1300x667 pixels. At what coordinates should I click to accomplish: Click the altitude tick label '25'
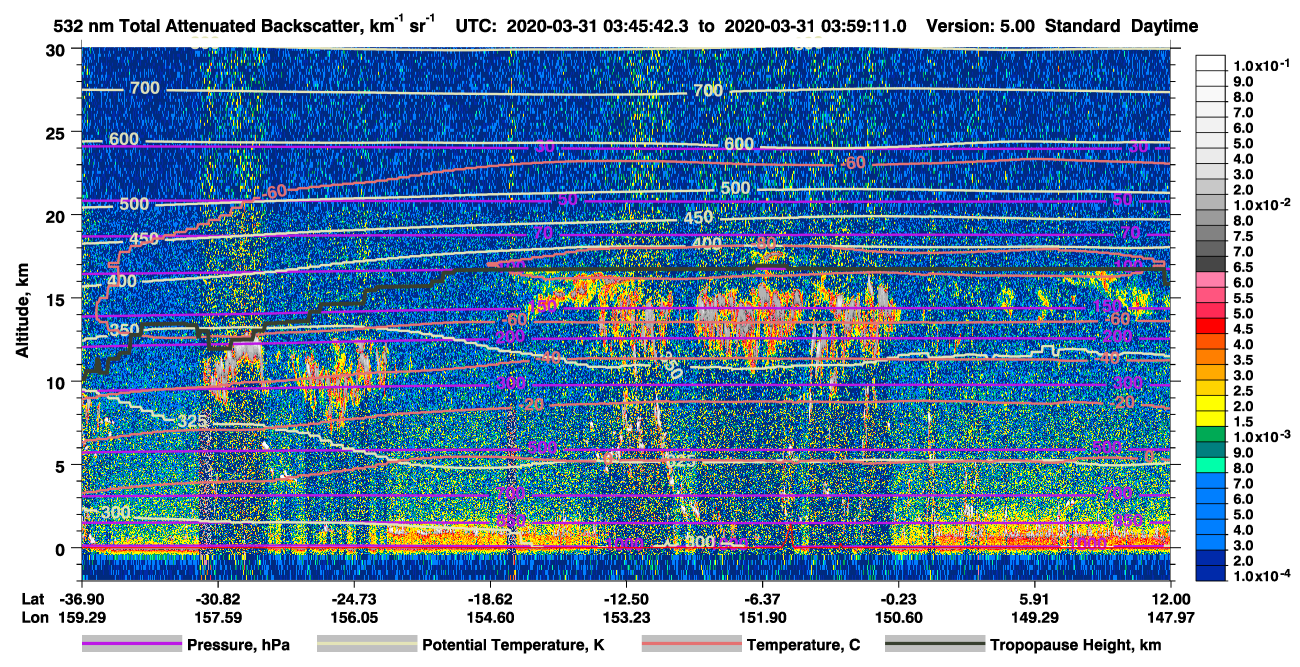pos(58,132)
